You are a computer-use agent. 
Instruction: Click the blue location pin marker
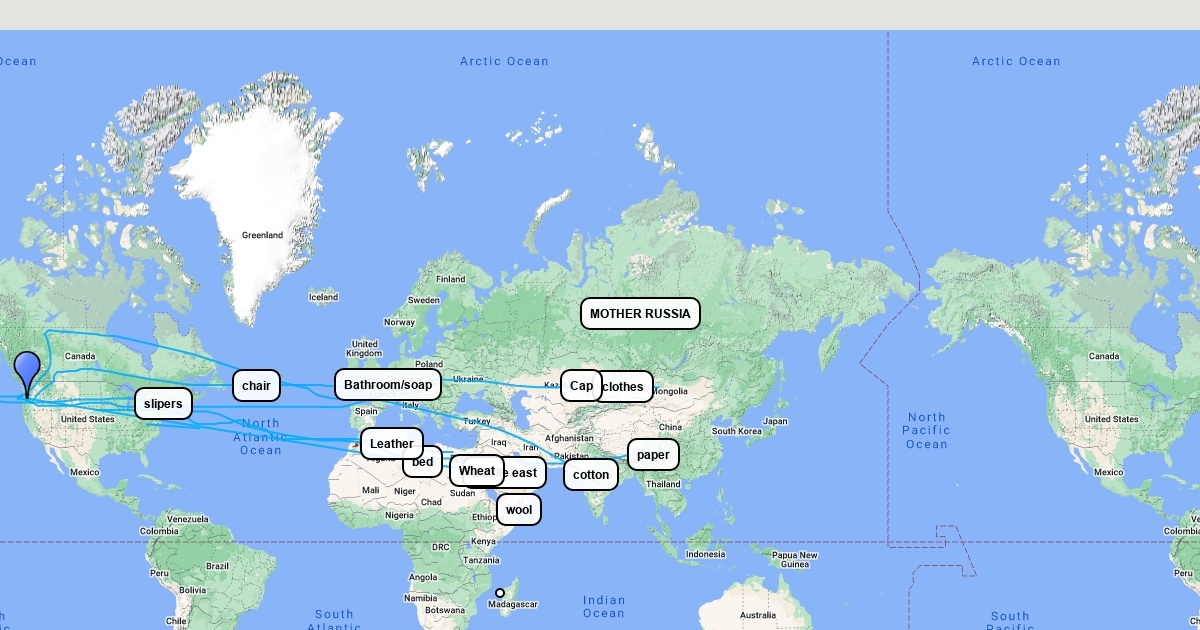coord(27,370)
